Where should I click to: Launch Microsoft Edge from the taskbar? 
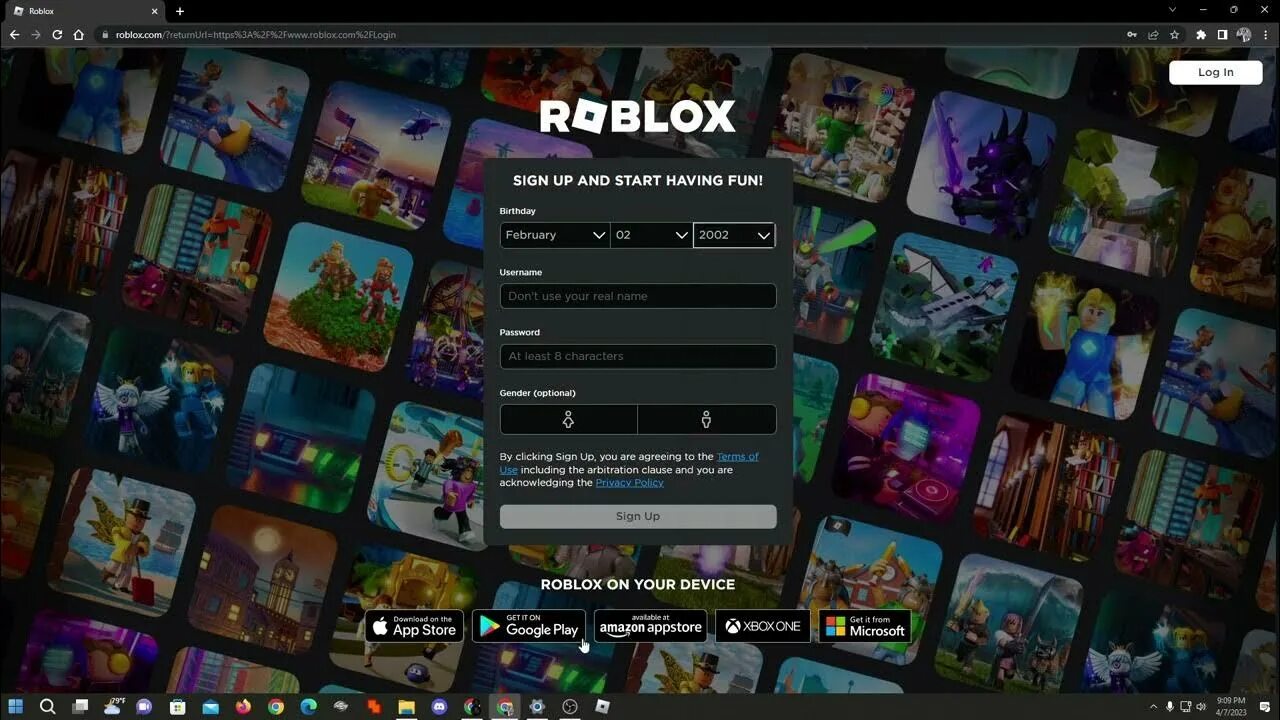tap(308, 707)
